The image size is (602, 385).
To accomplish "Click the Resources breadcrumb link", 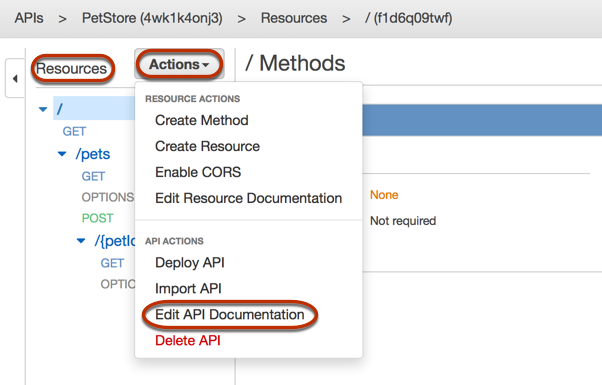I will click(294, 18).
